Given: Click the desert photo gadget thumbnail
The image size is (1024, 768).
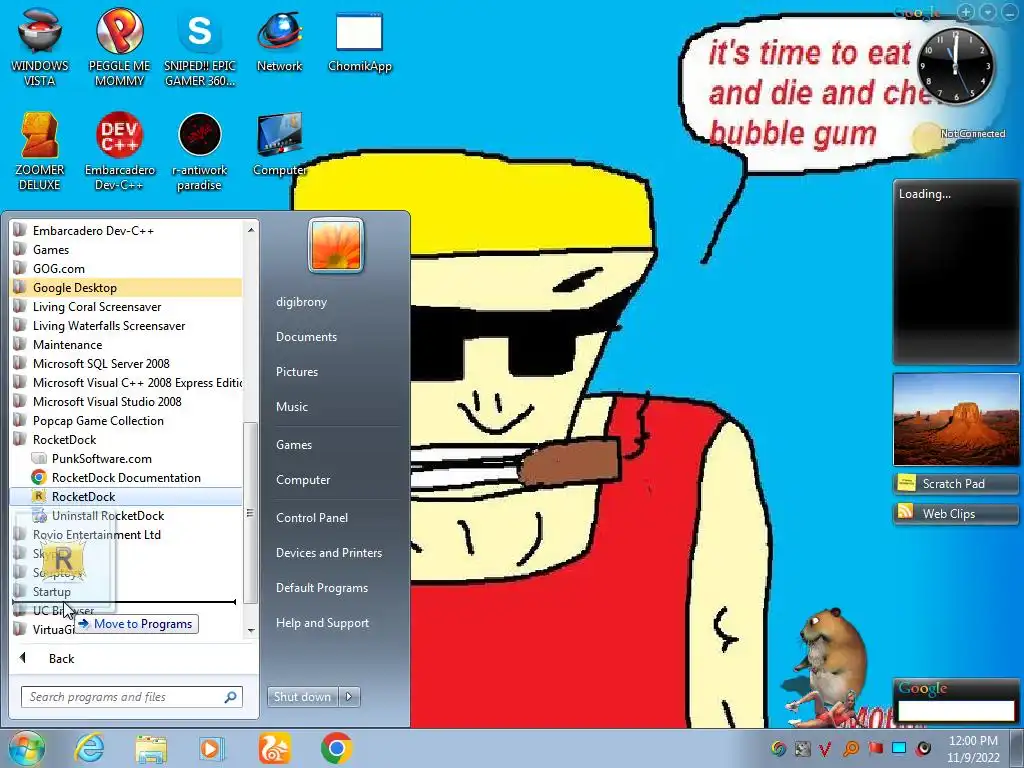Looking at the screenshot, I should coord(955,419).
